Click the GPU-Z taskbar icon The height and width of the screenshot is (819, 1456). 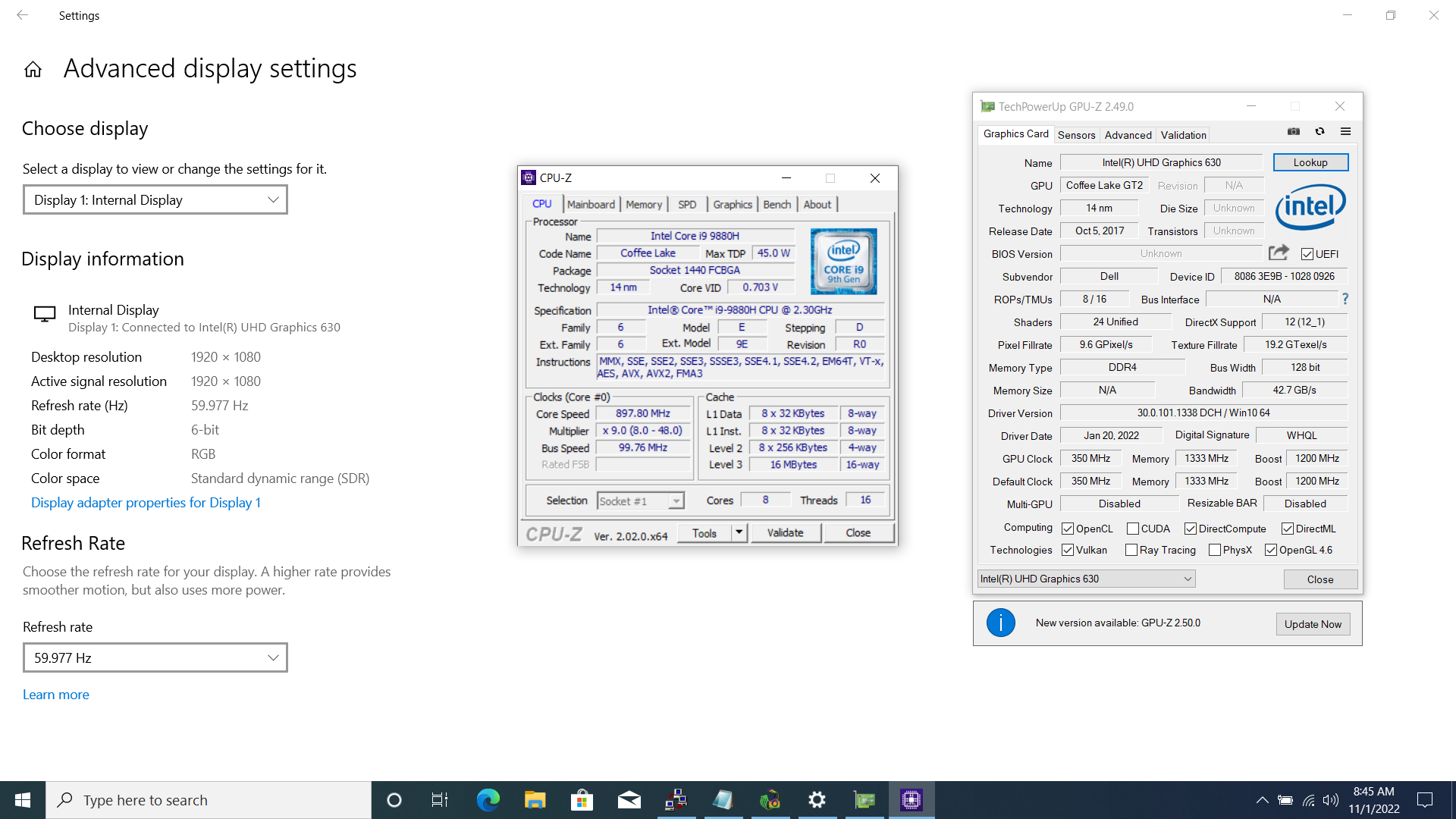pyautogui.click(x=864, y=800)
